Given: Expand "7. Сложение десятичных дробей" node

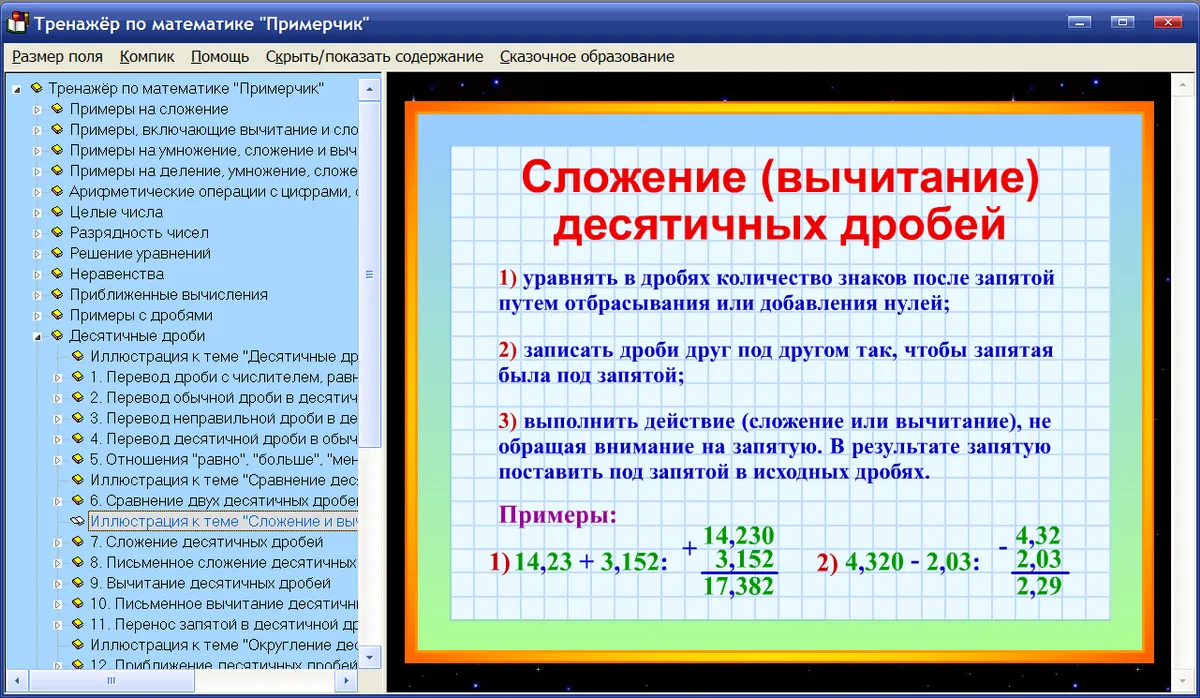Looking at the screenshot, I should coord(59,542).
